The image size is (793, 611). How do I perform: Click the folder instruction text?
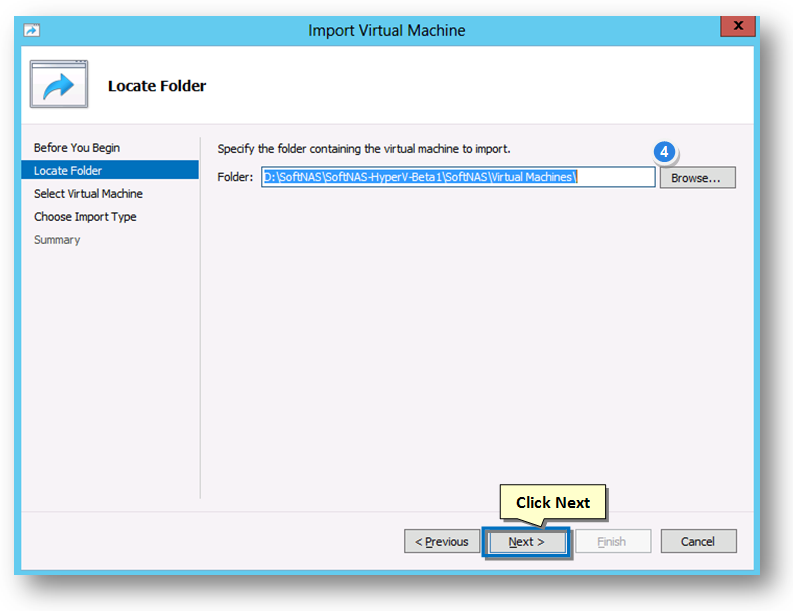pyautogui.click(x=364, y=149)
